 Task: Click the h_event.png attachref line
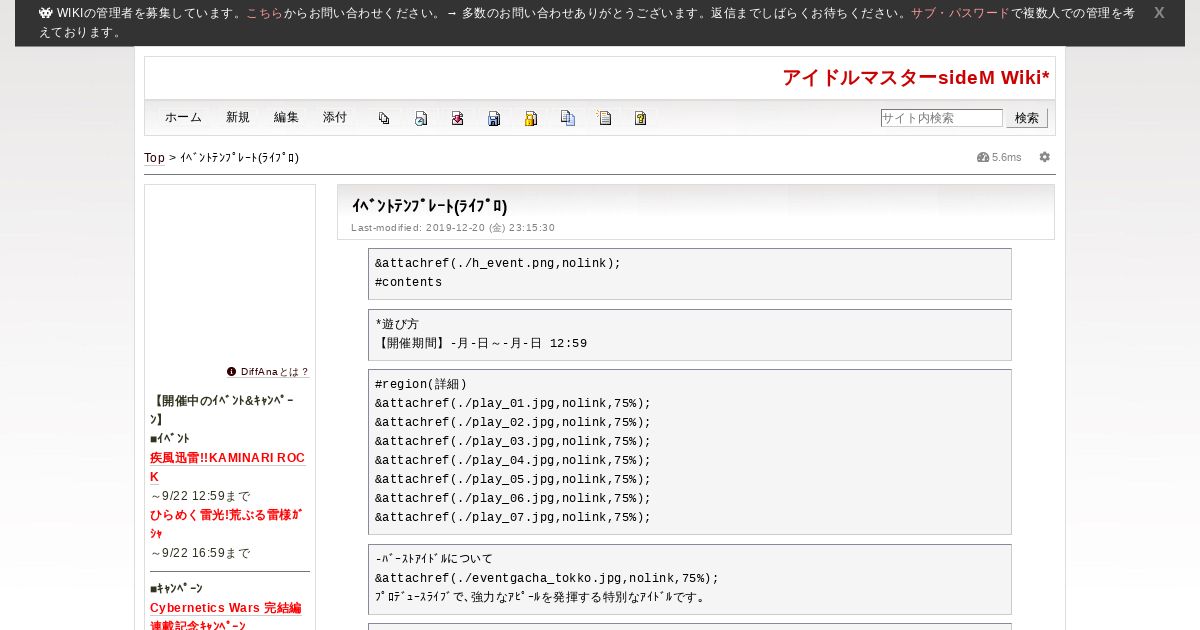click(498, 264)
